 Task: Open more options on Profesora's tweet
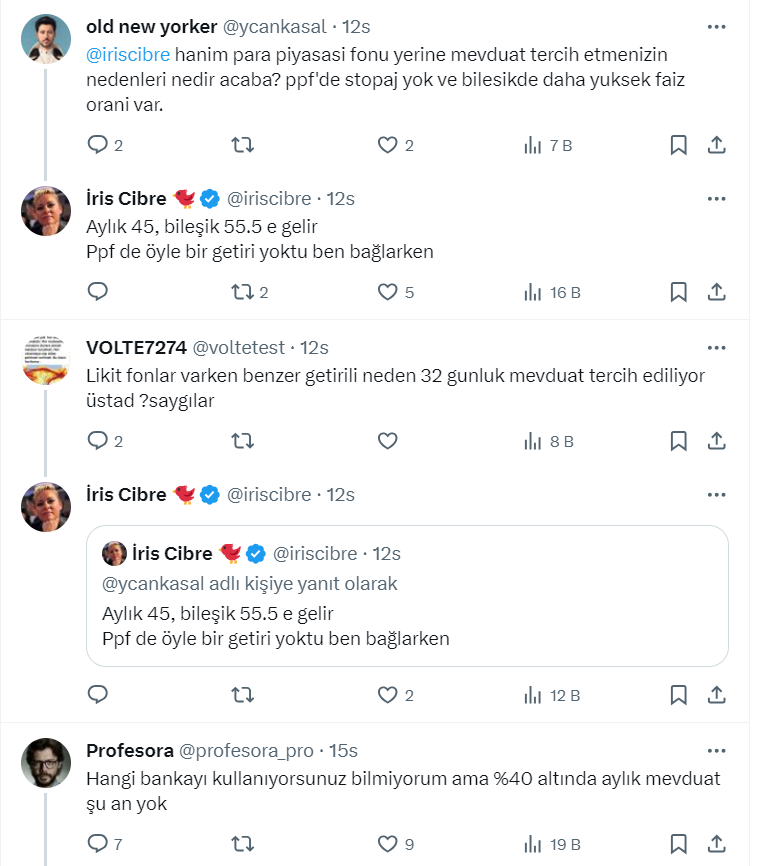click(717, 751)
